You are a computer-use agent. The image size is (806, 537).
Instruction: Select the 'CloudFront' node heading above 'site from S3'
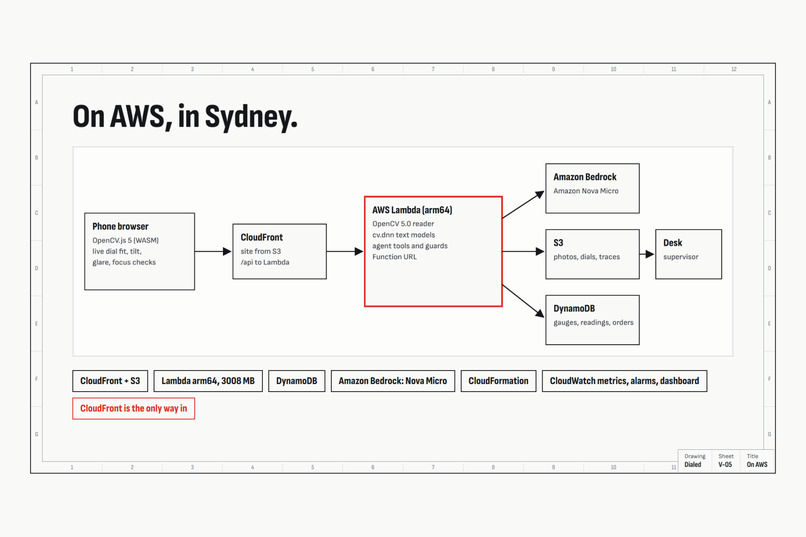coord(262,237)
